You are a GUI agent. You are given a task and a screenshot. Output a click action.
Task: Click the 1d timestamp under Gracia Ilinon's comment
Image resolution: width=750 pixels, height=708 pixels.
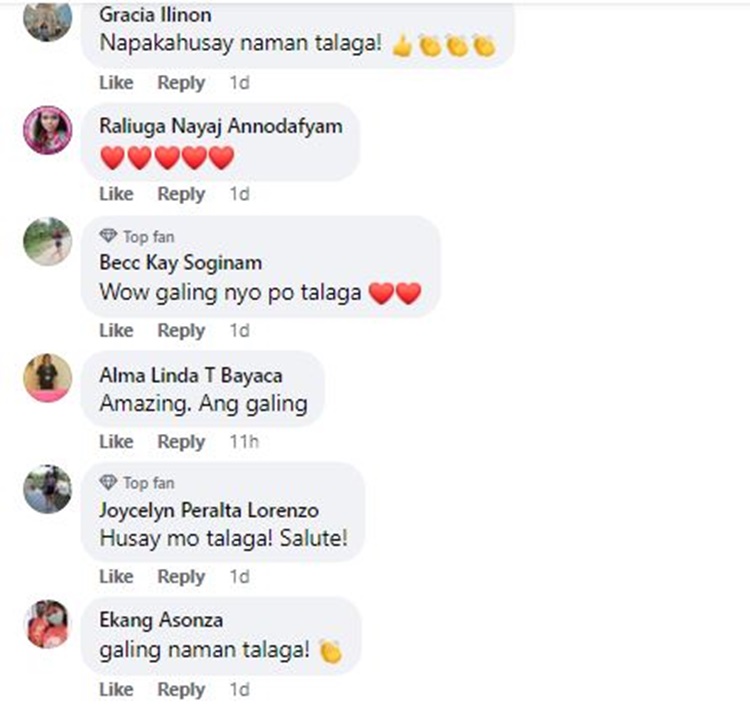tap(240, 83)
